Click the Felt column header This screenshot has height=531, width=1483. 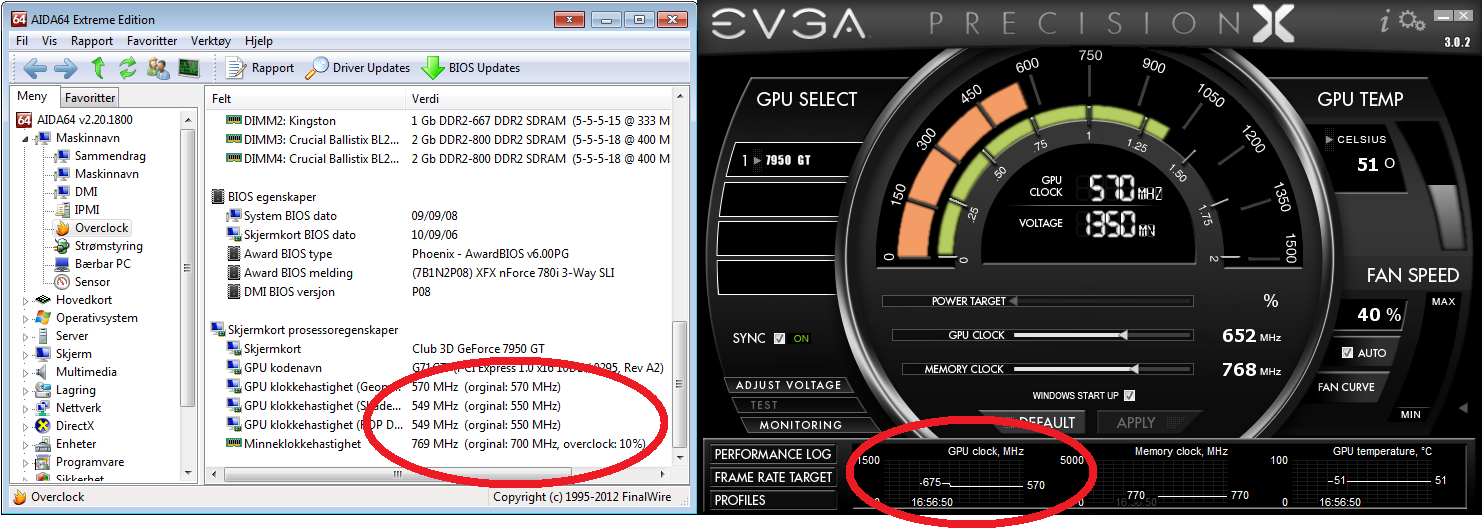point(307,99)
